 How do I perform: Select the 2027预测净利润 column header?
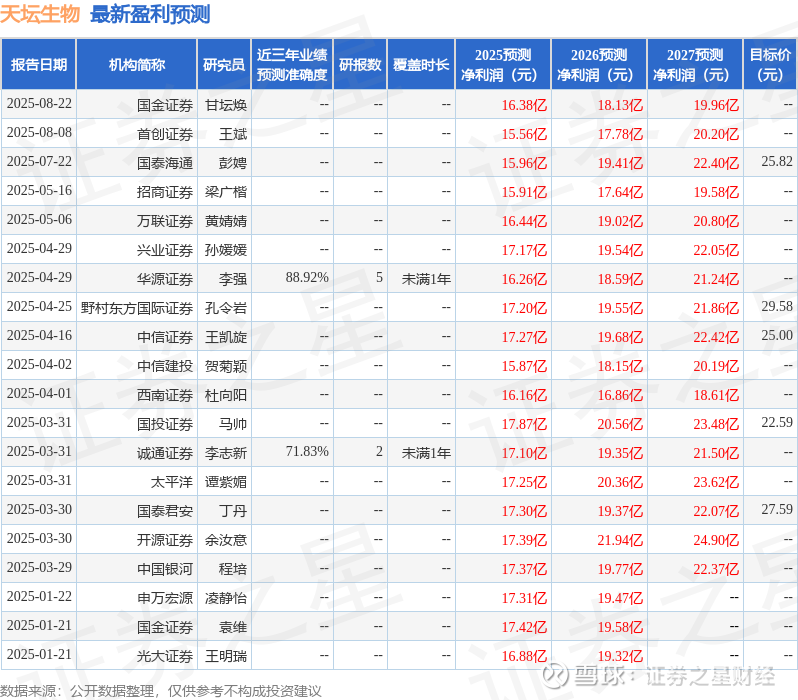pyautogui.click(x=695, y=65)
